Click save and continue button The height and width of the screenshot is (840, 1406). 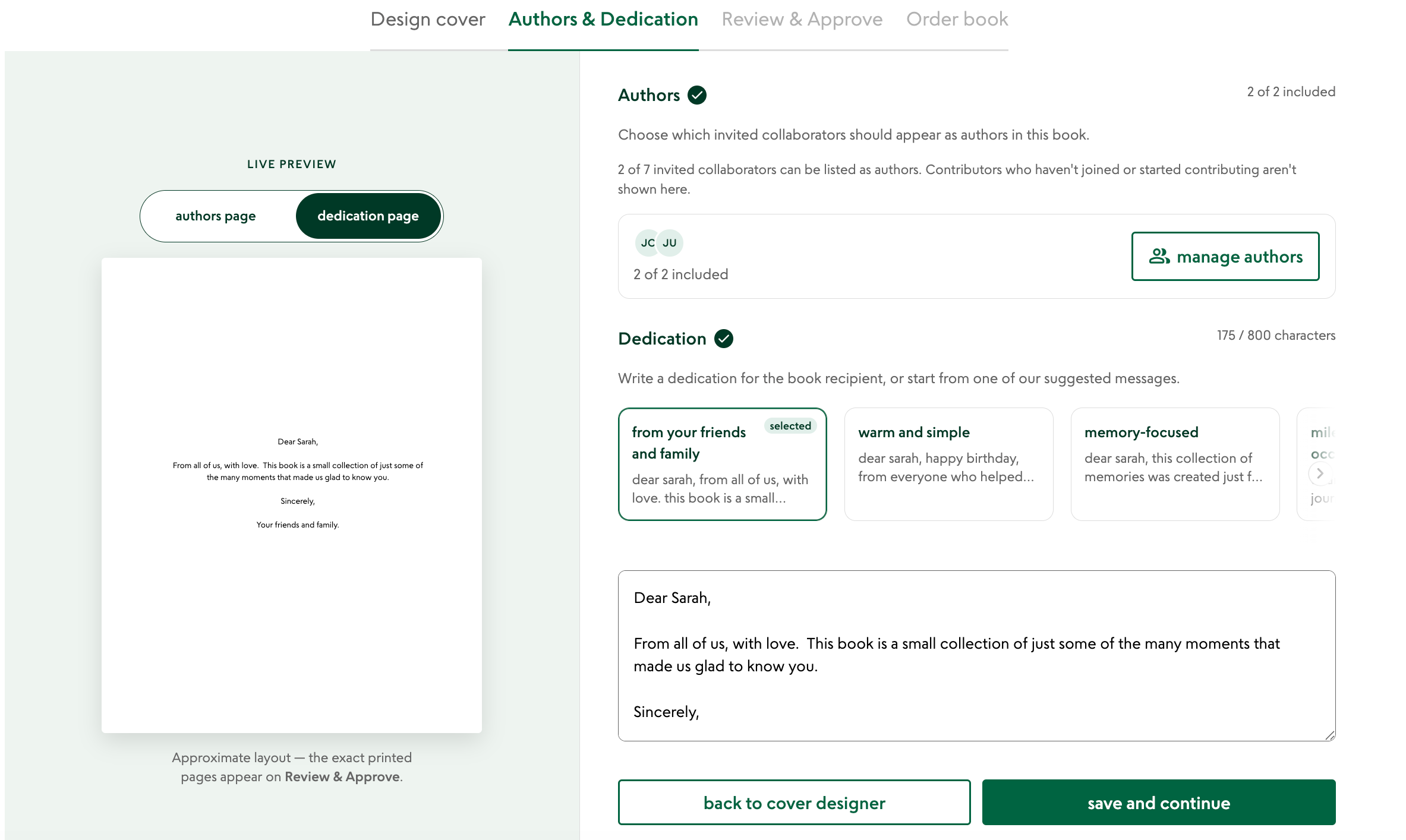coord(1158,803)
